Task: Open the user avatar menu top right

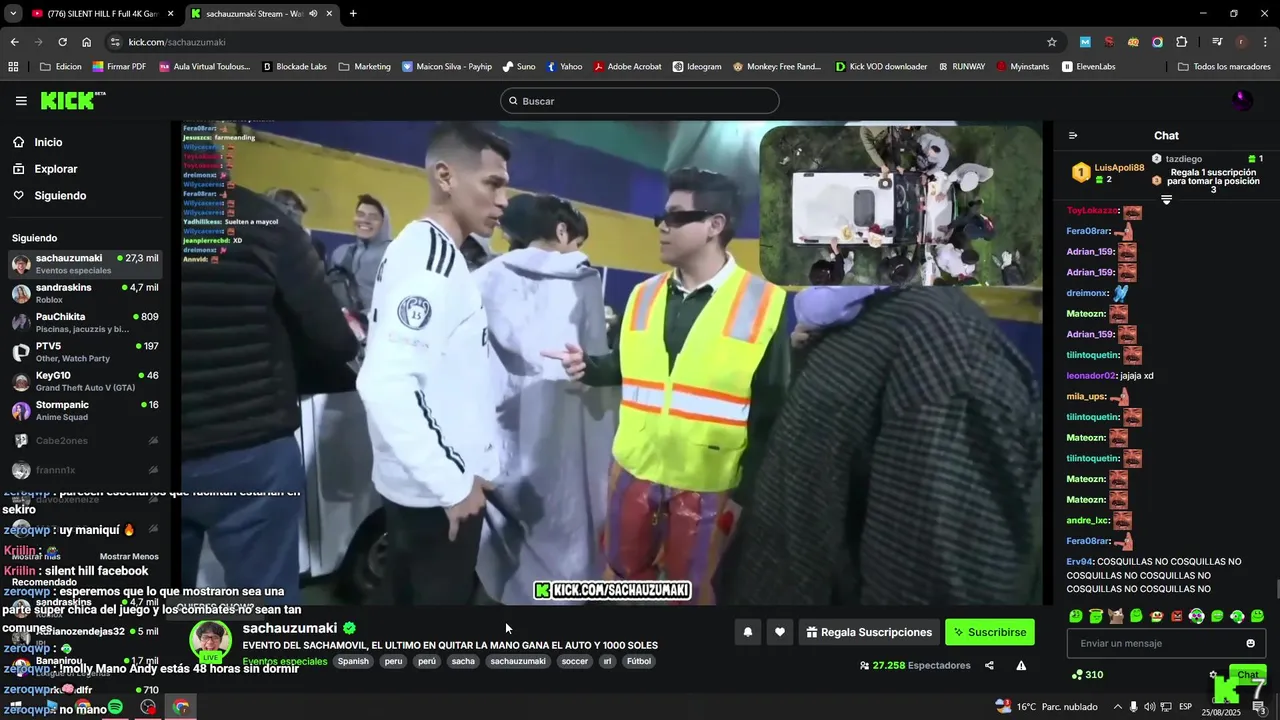Action: point(1241,101)
